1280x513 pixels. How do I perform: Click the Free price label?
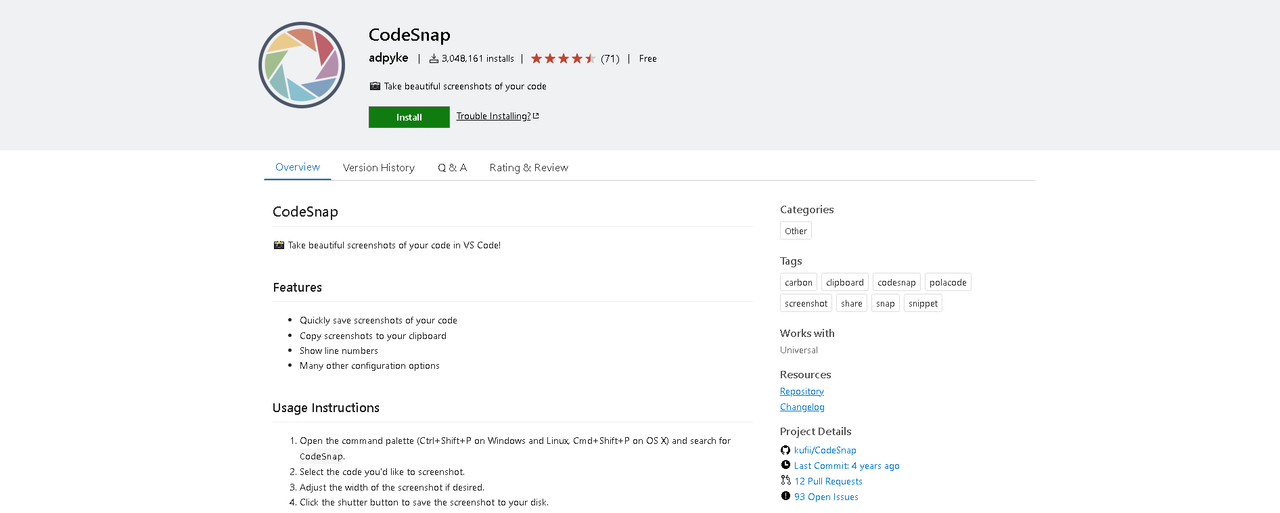pos(648,59)
